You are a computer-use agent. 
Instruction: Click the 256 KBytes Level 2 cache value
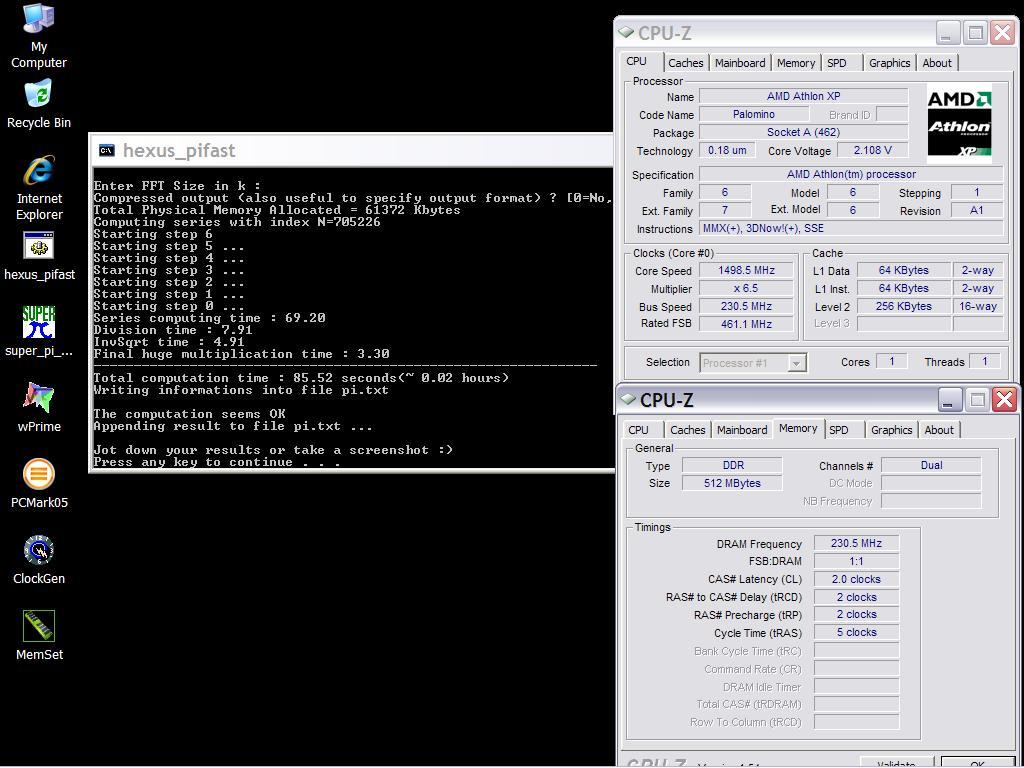(904, 306)
